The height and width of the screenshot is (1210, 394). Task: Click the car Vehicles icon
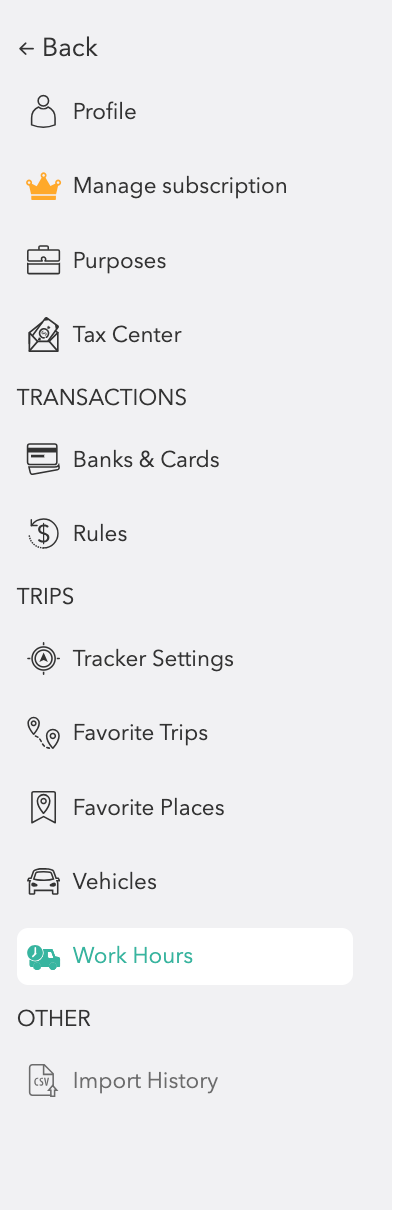(43, 882)
